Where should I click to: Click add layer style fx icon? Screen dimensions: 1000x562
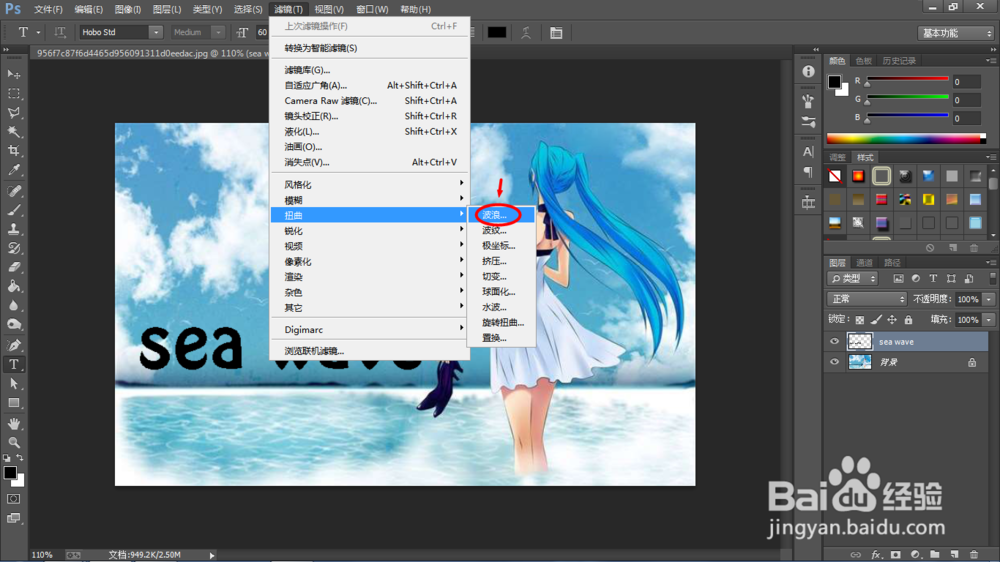(876, 554)
